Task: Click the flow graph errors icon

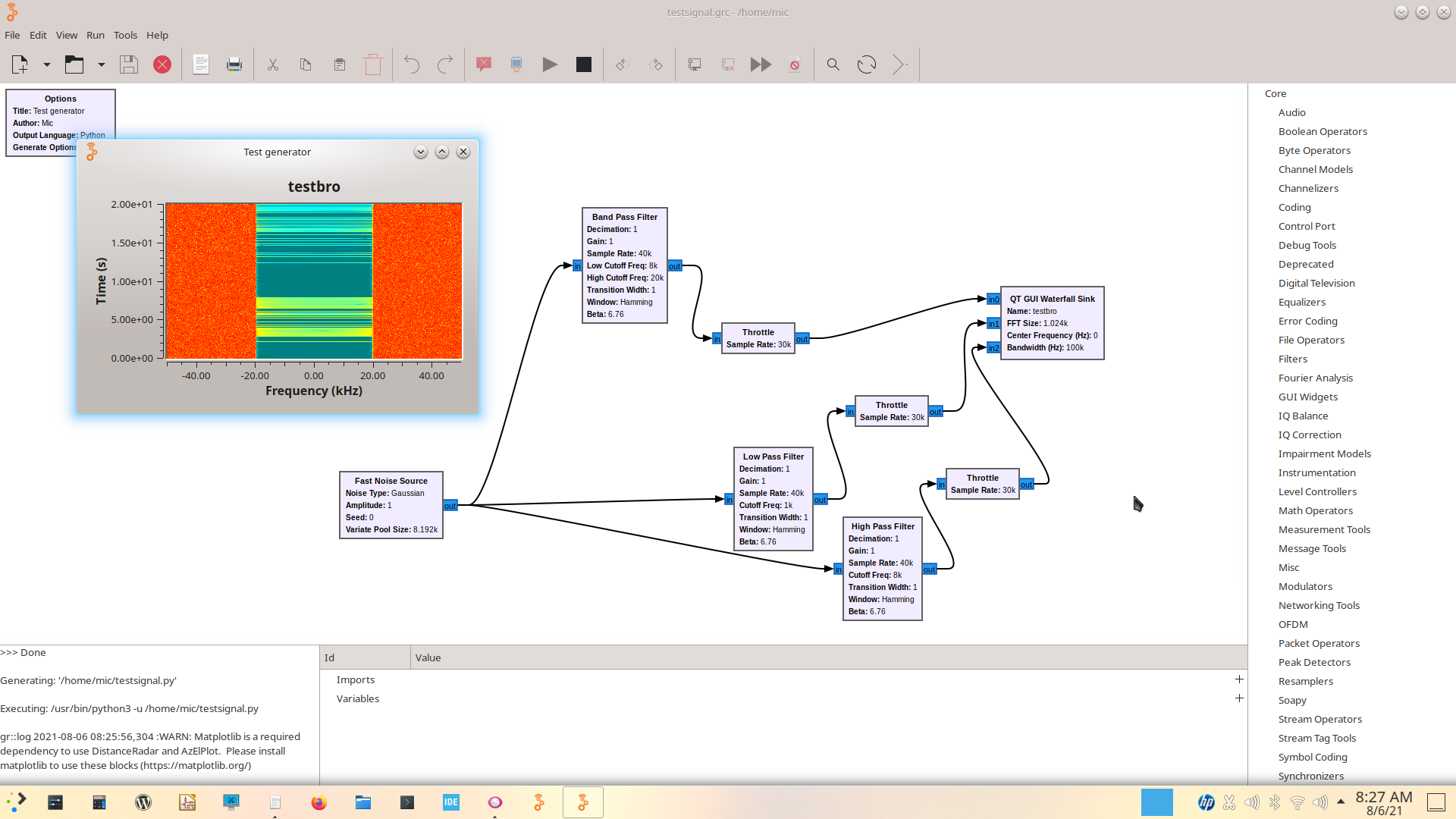Action: point(483,64)
